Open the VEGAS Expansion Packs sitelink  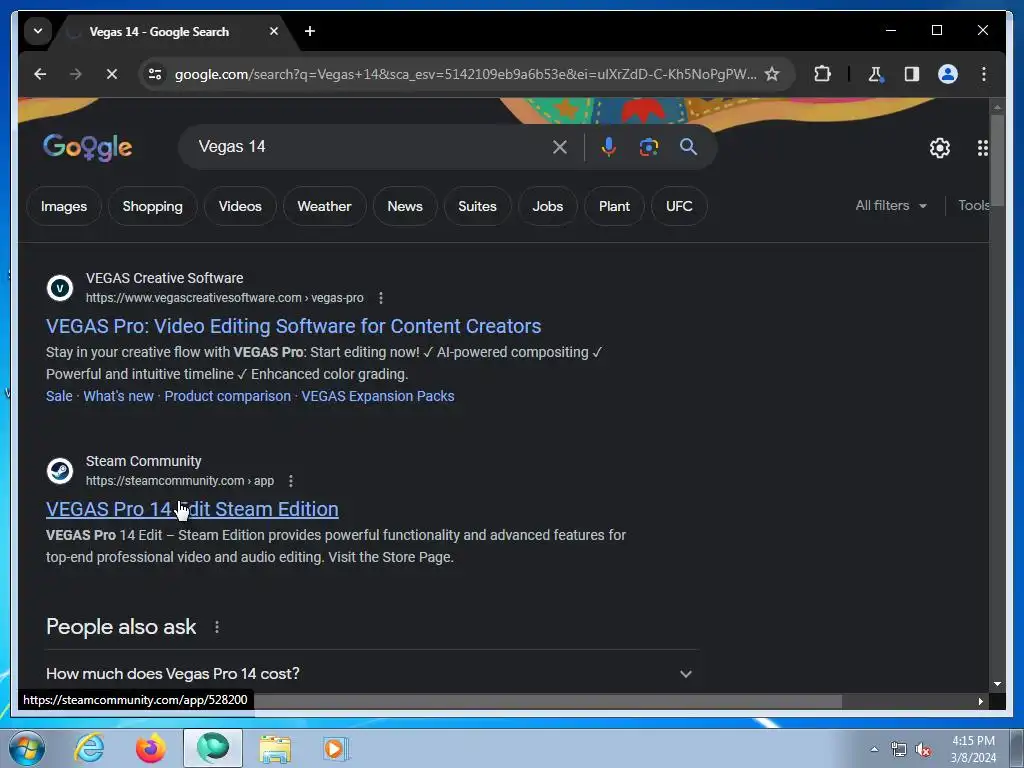click(377, 396)
